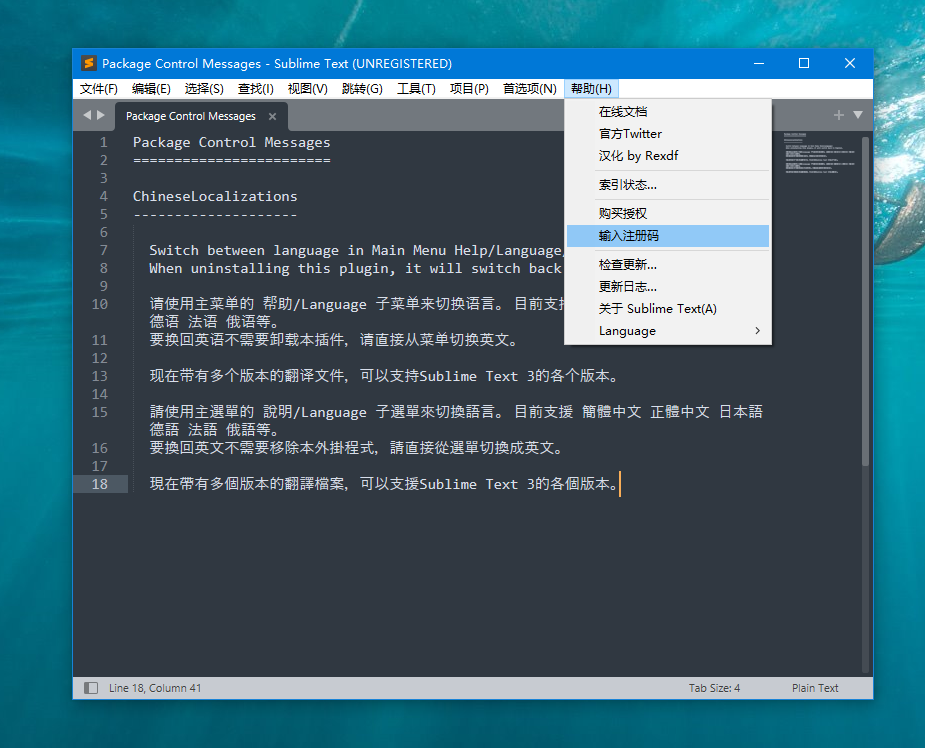
Task: Choose 官方Twitter from the help menu
Action: [x=668, y=134]
